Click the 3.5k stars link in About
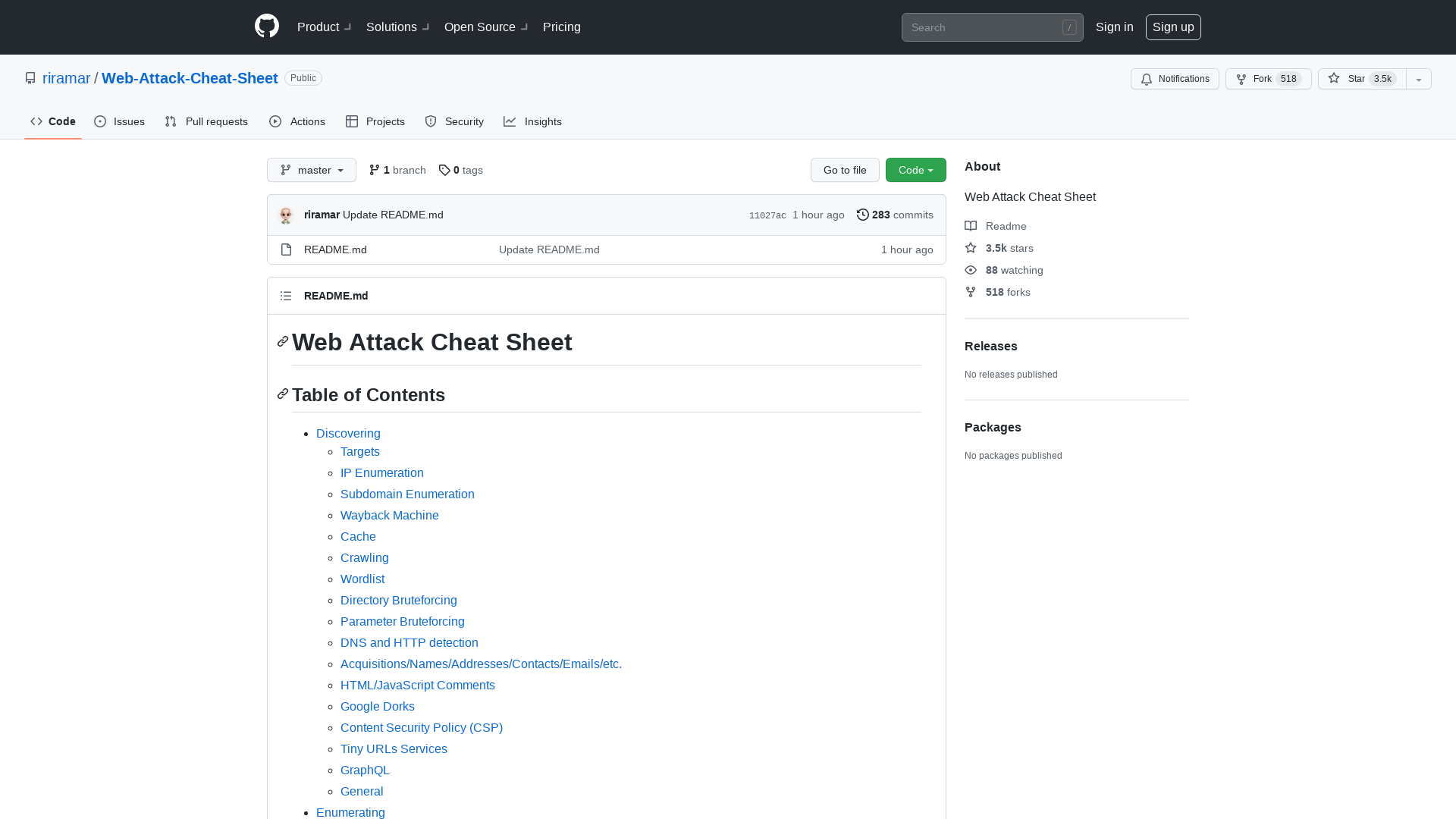This screenshot has width=1456, height=819. (999, 248)
